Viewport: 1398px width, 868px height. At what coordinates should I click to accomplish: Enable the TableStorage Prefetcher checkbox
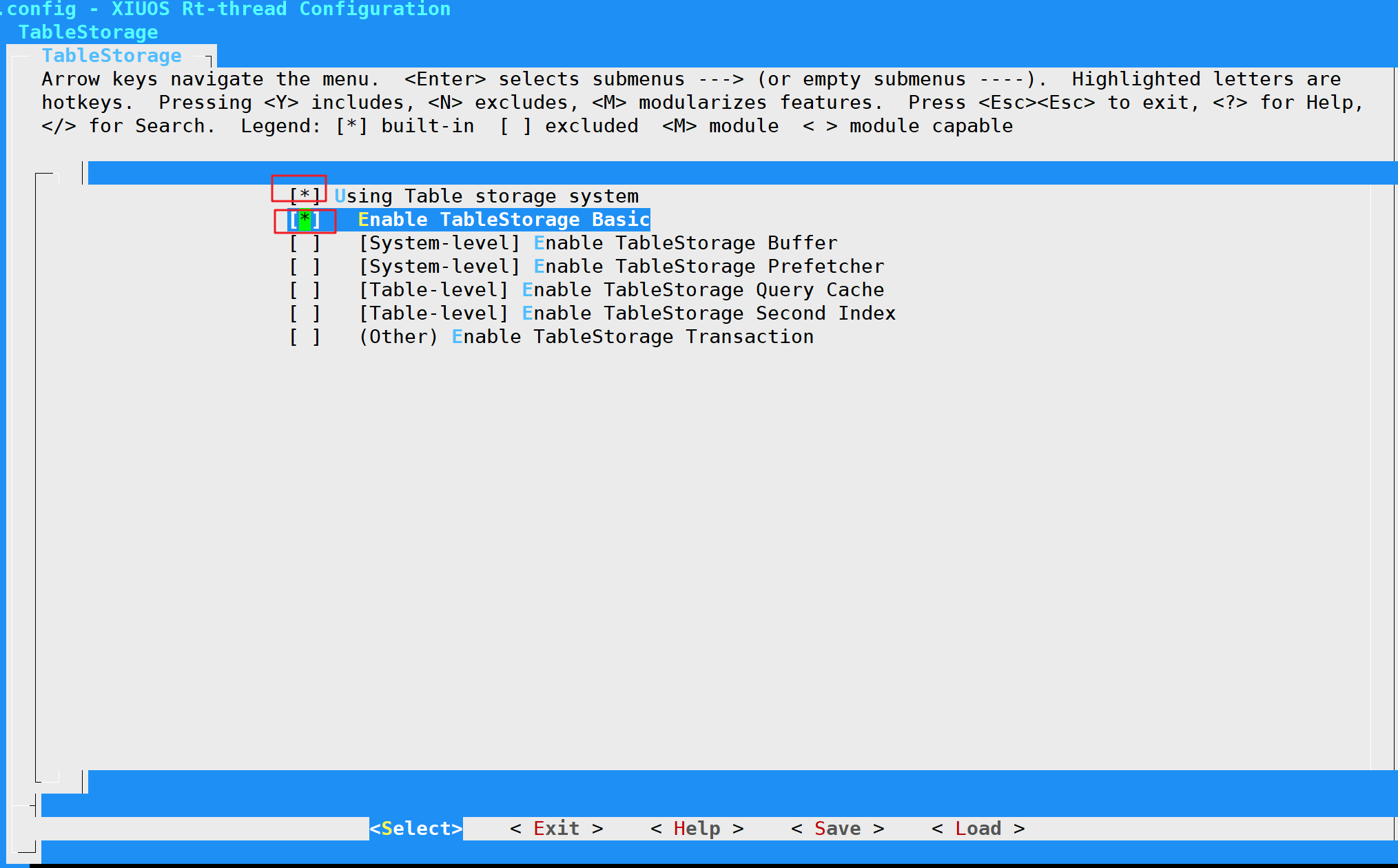305,267
